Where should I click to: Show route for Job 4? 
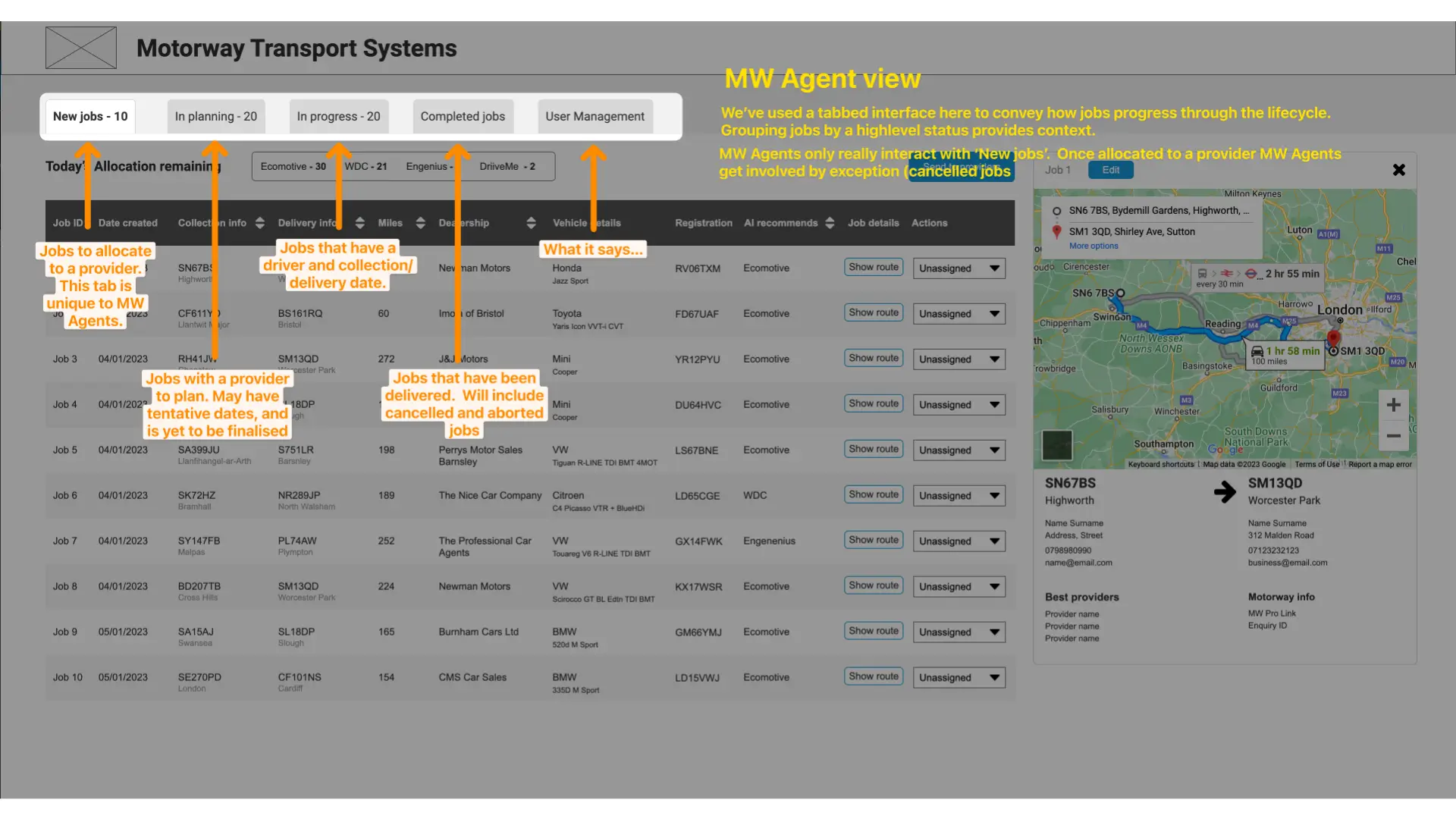tap(874, 403)
